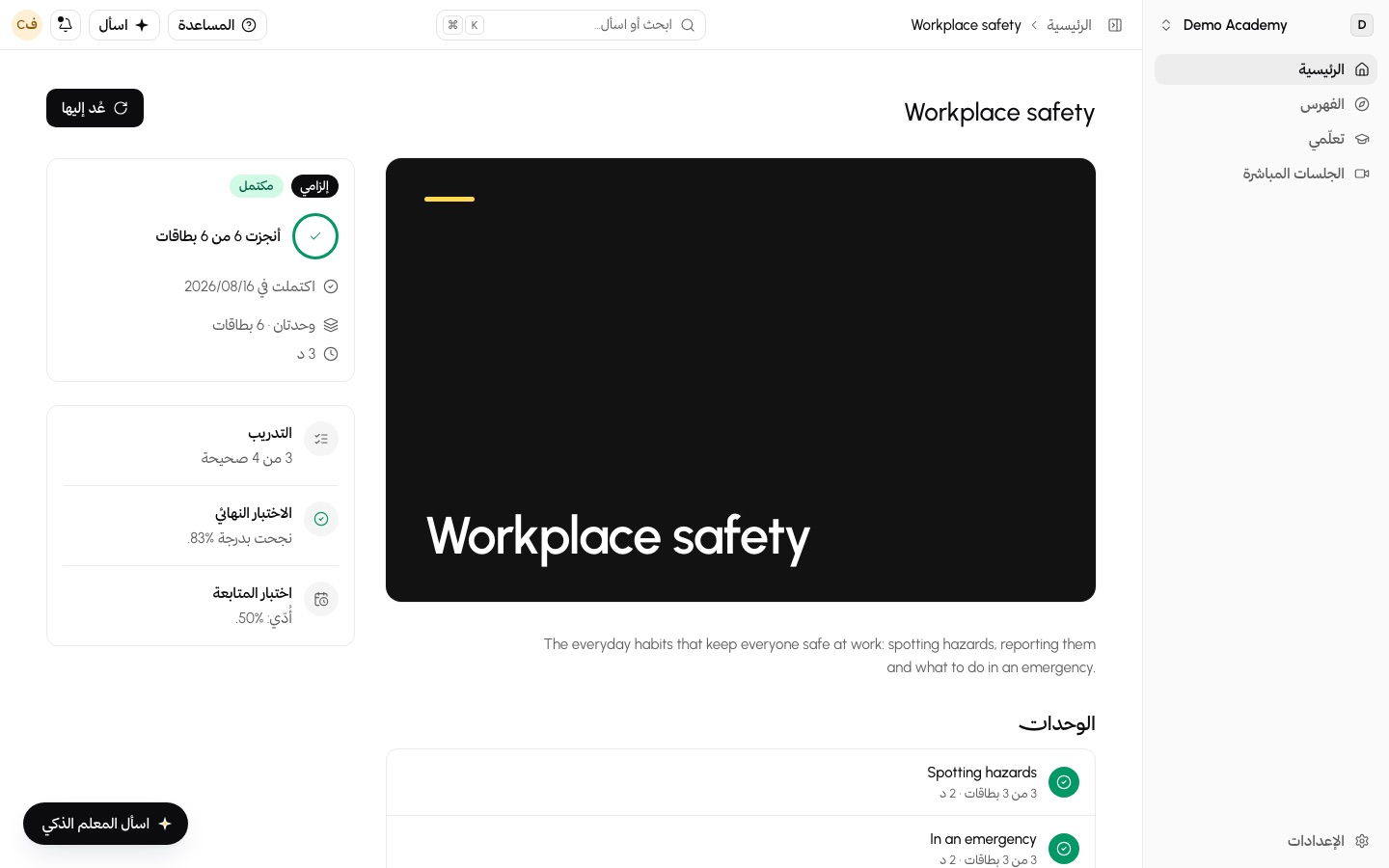1389x868 pixels.
Task: Focus the ابحث أو اسأل search field
Action: (571, 25)
